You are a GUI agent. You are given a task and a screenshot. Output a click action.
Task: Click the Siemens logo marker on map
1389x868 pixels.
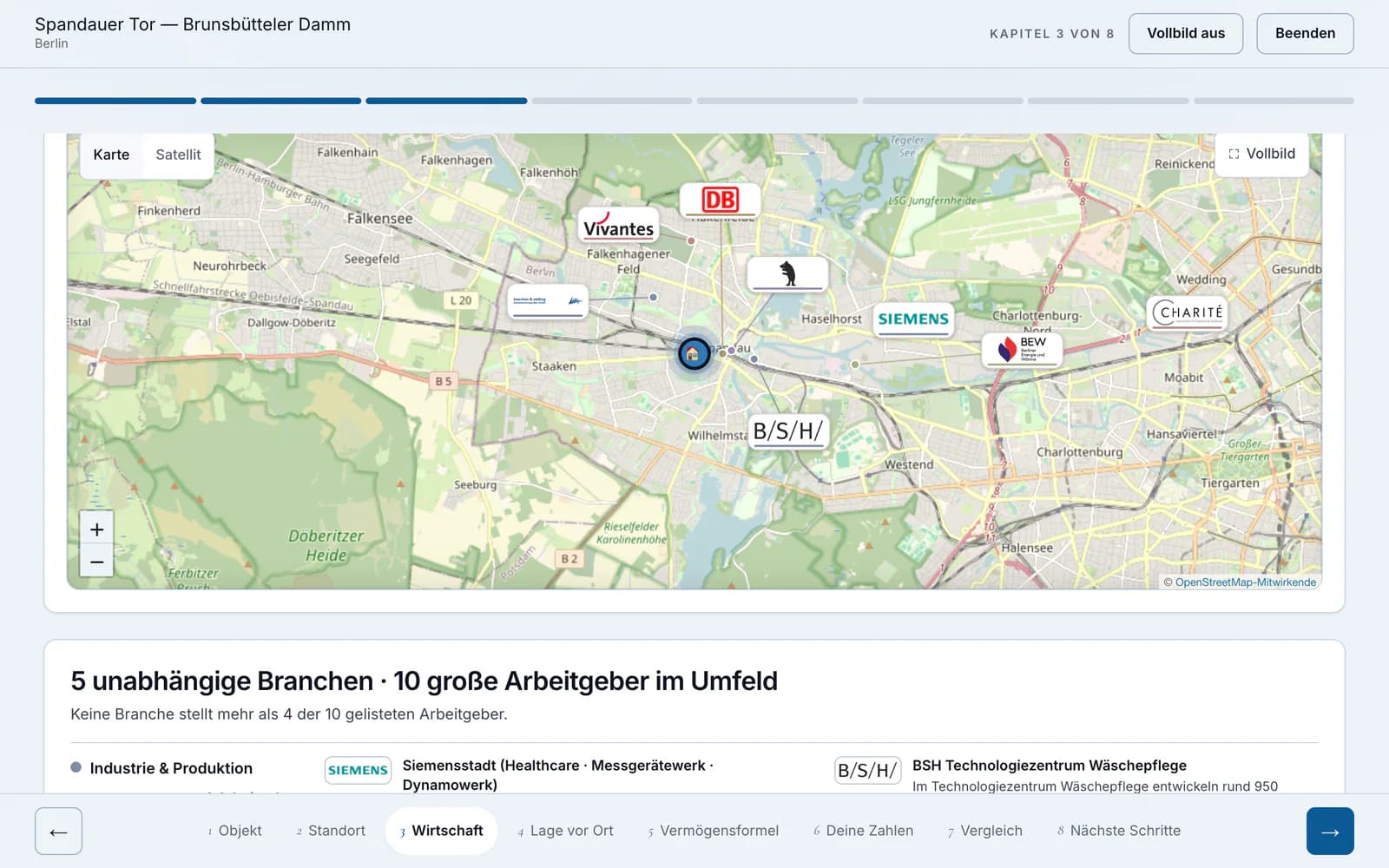(913, 319)
